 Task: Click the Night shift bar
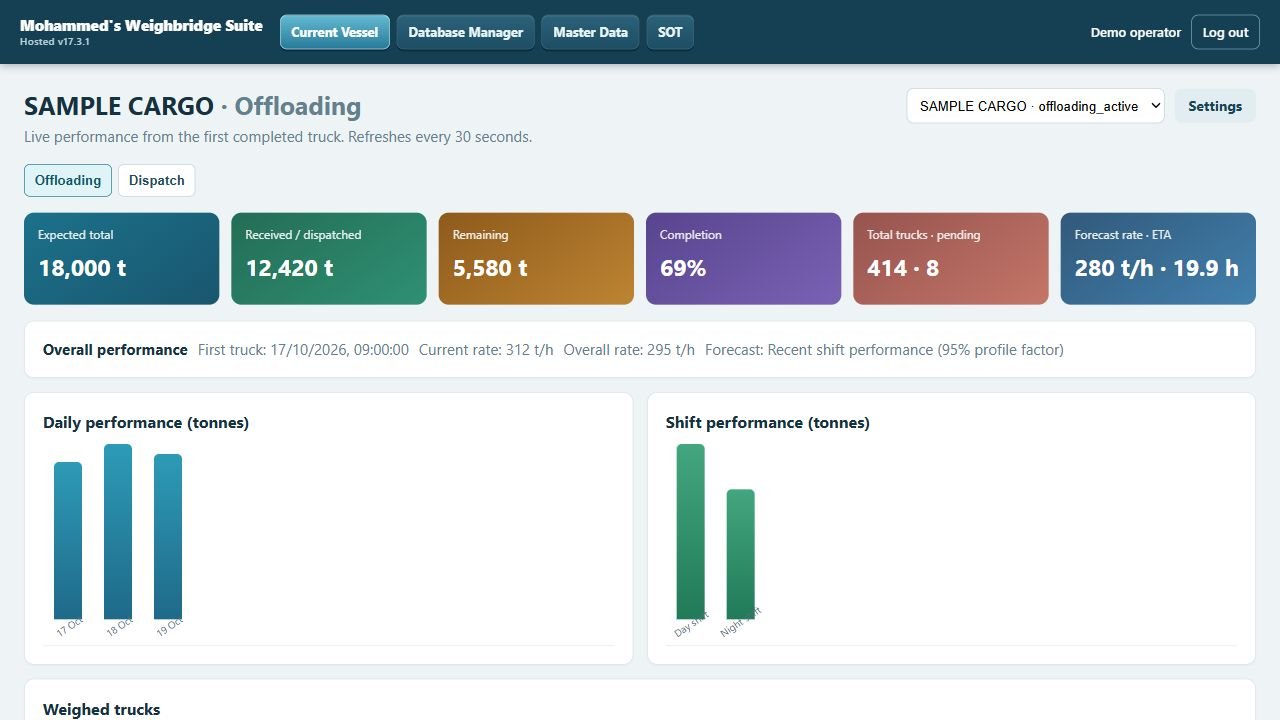(741, 554)
